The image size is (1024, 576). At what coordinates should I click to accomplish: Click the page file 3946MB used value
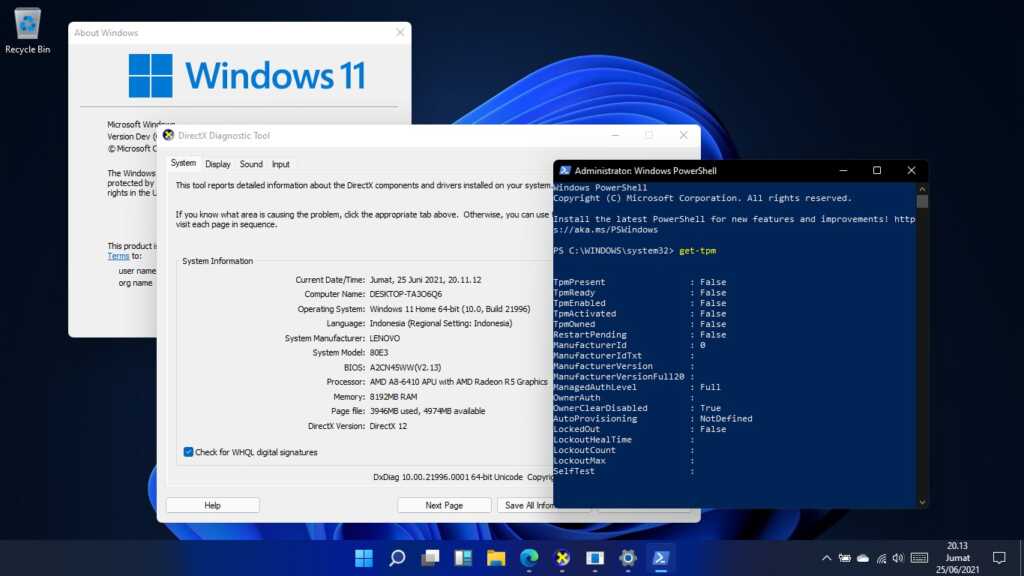point(427,411)
